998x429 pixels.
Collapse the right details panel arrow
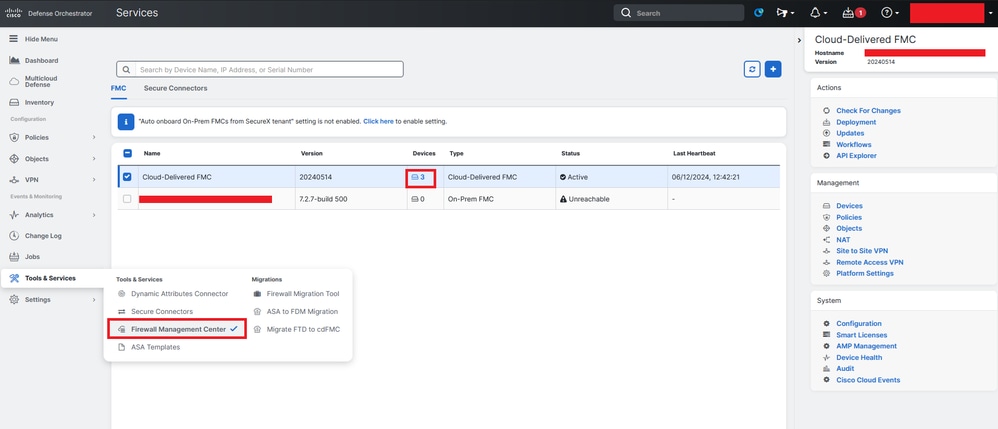coord(799,40)
